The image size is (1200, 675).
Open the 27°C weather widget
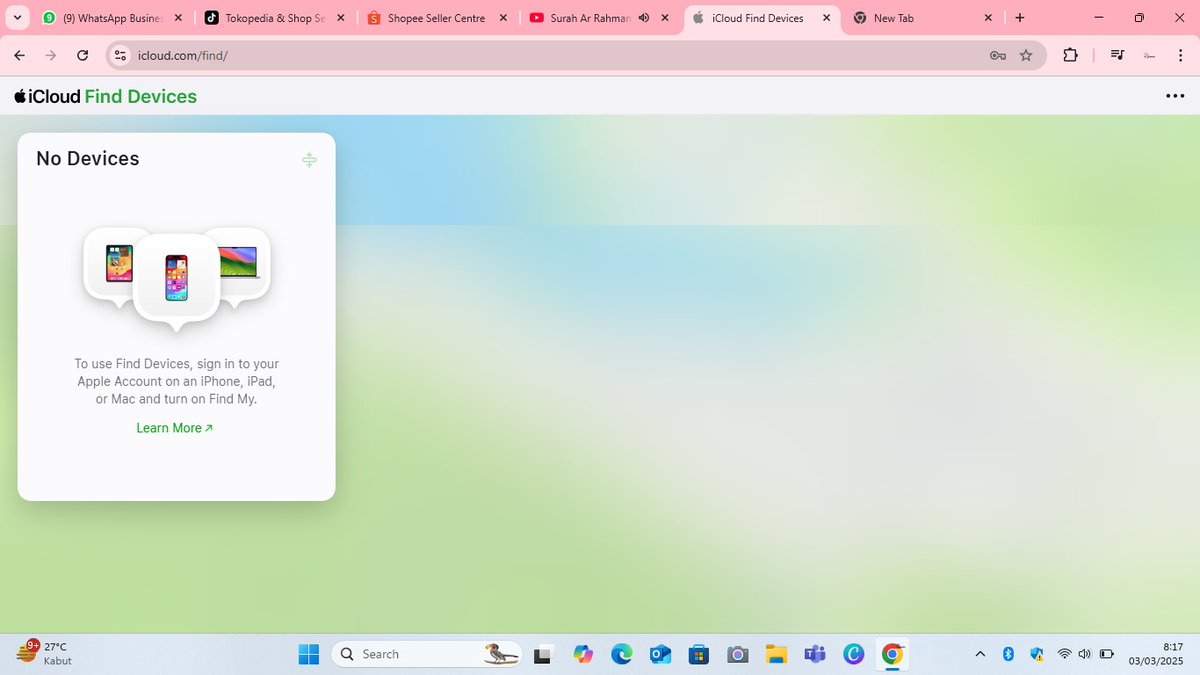click(x=45, y=654)
